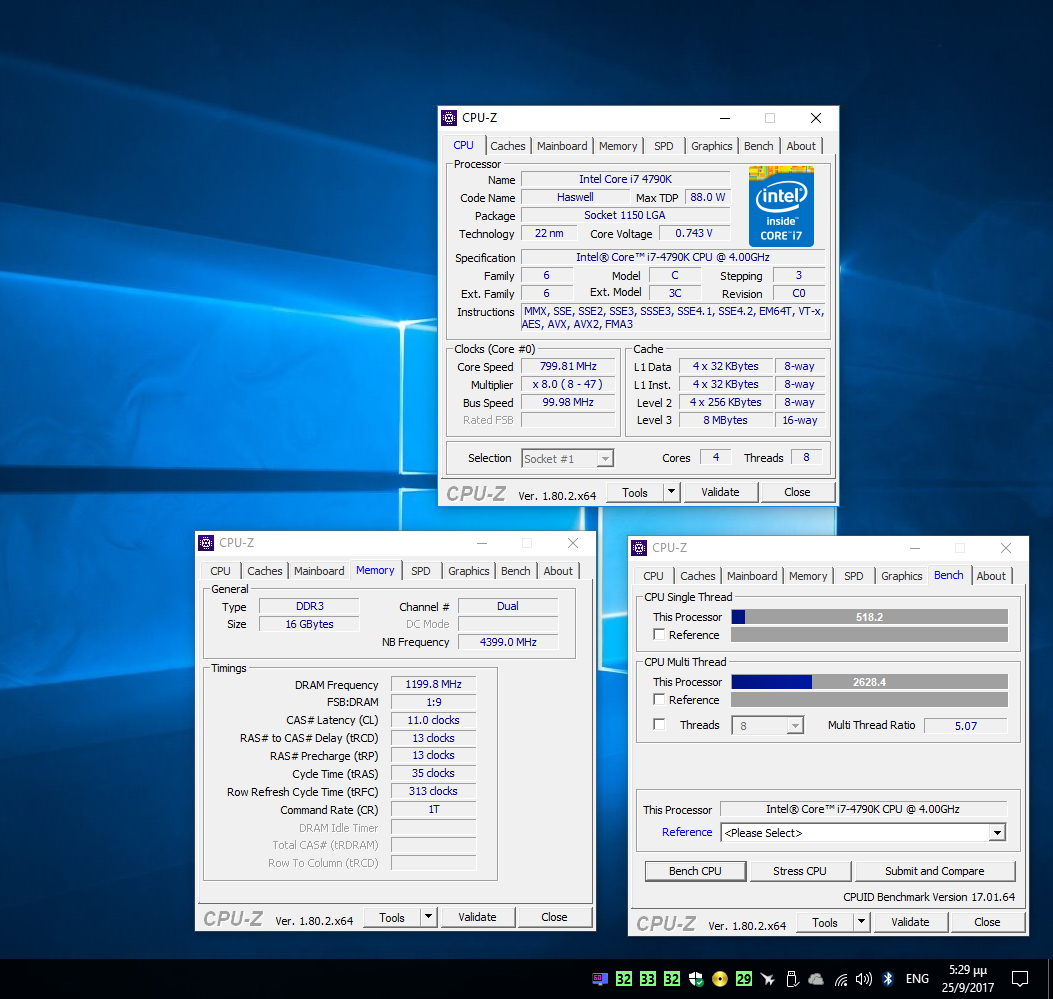Open the Action Center notification icon
Image resolution: width=1053 pixels, height=999 pixels.
pos(1019,979)
